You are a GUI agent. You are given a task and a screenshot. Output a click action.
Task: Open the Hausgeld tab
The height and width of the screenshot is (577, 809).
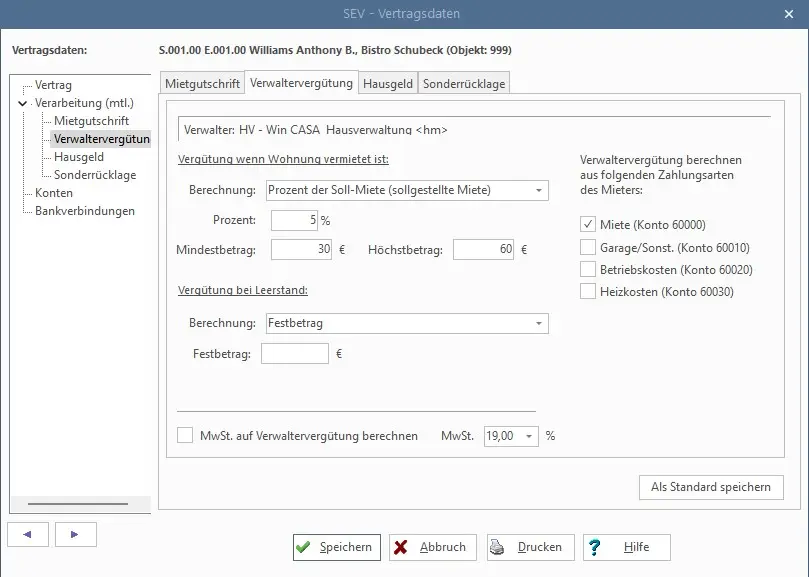[388, 84]
